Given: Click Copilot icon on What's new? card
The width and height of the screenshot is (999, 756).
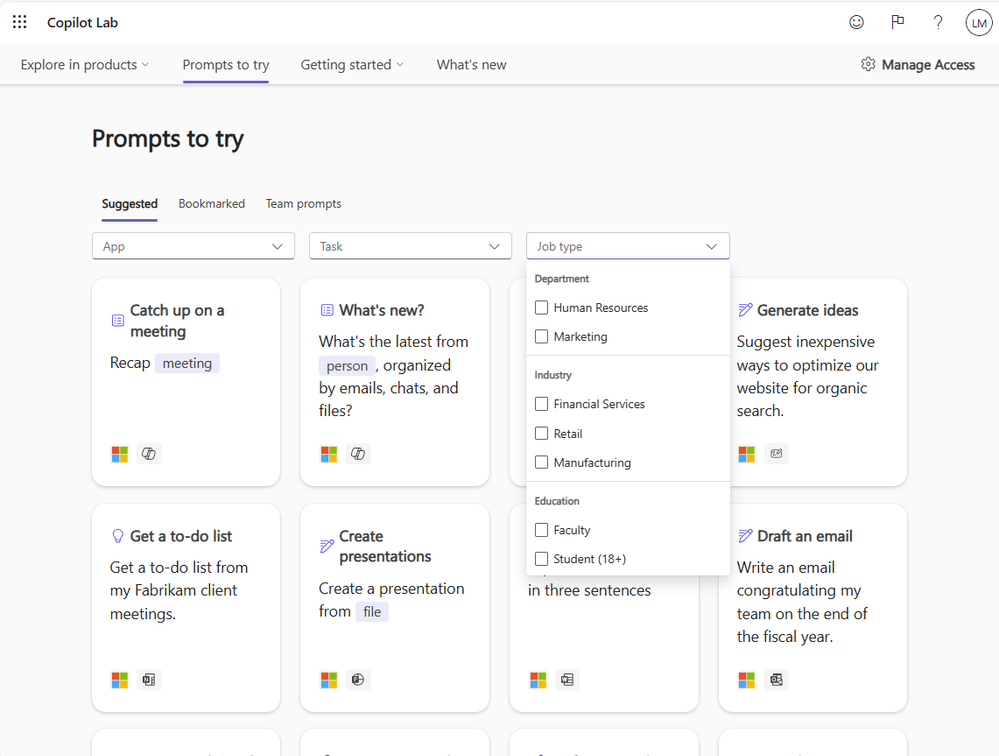Looking at the screenshot, I should click(358, 454).
